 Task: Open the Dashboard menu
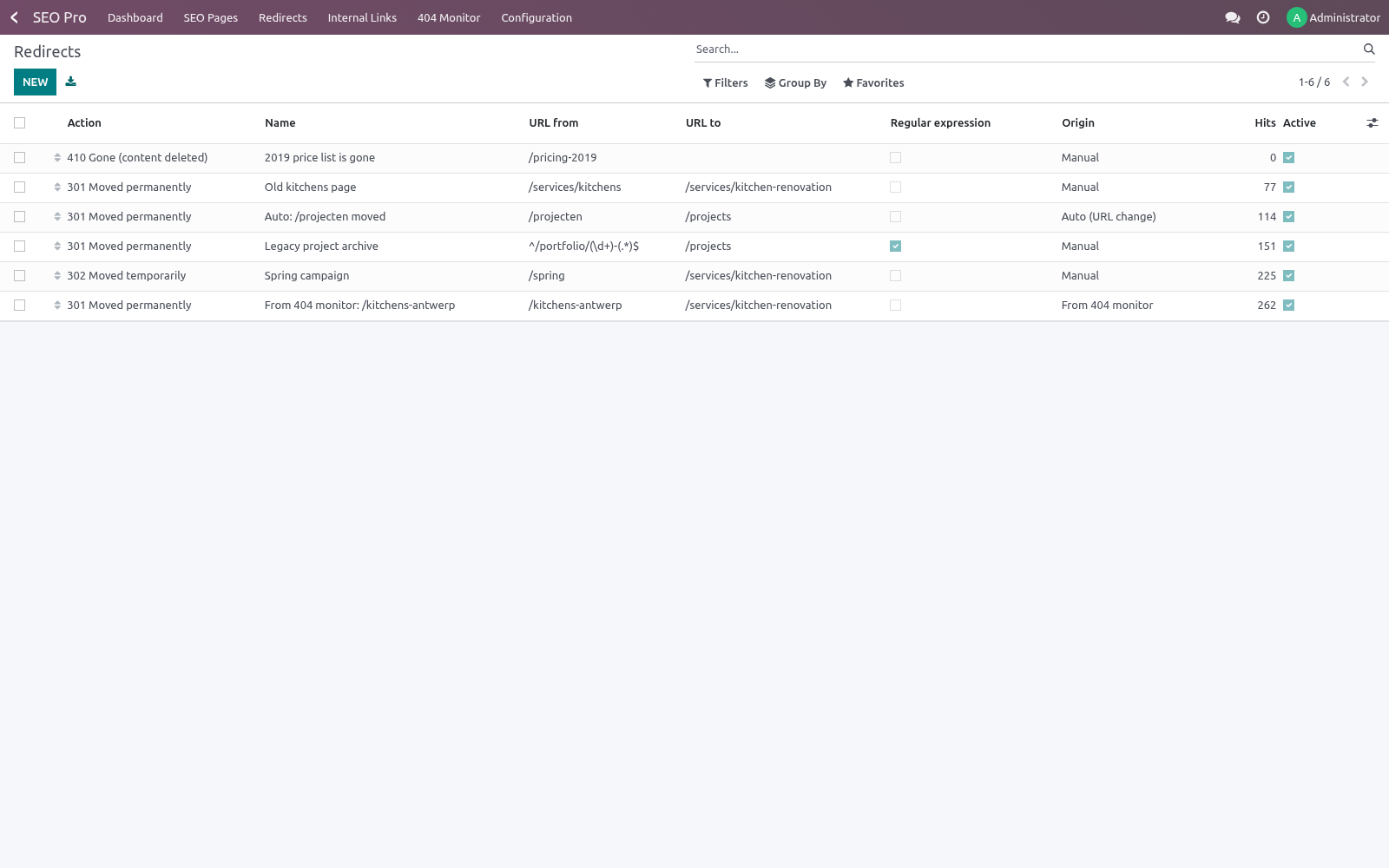[x=135, y=17]
